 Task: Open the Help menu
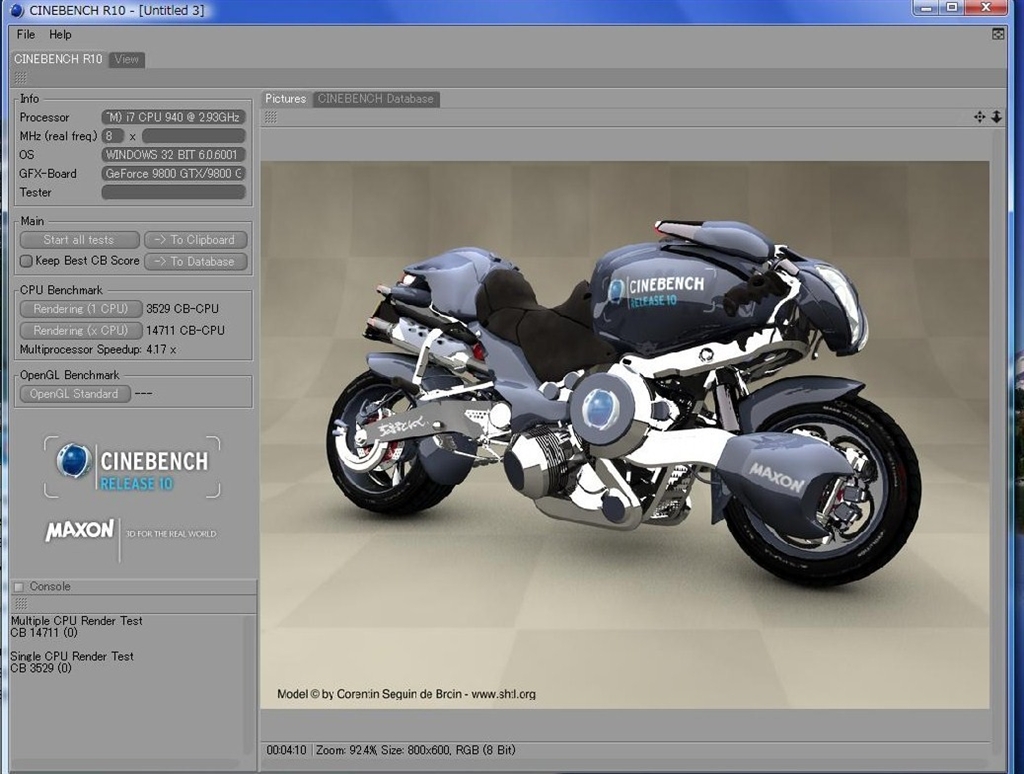(x=60, y=35)
